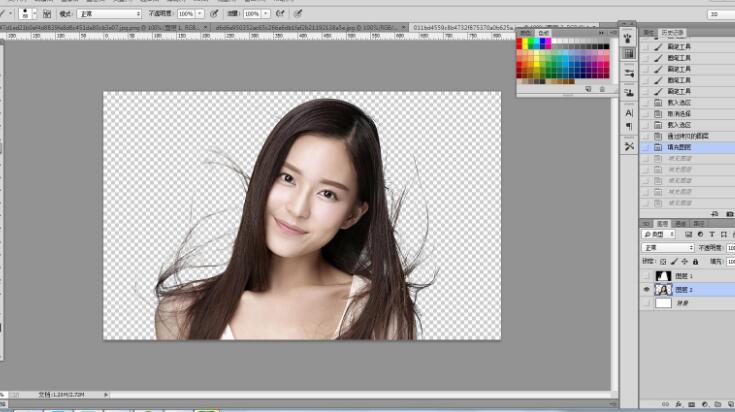The height and width of the screenshot is (412, 735).
Task: Open the Character panel icon (A|)
Action: point(629,113)
